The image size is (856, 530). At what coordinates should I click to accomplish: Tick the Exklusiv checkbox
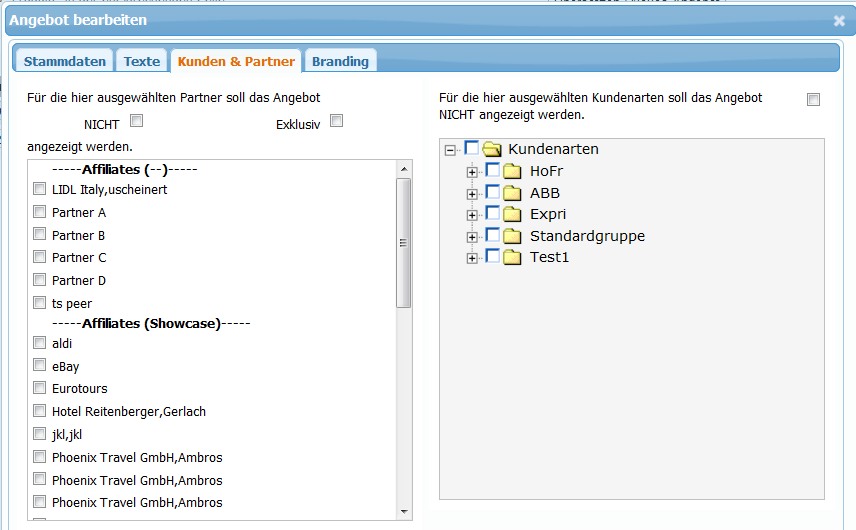[337, 122]
